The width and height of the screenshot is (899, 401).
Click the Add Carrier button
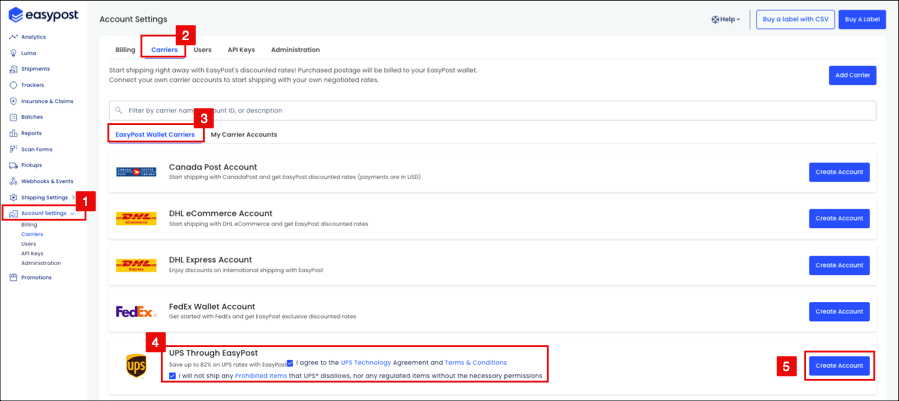[852, 75]
